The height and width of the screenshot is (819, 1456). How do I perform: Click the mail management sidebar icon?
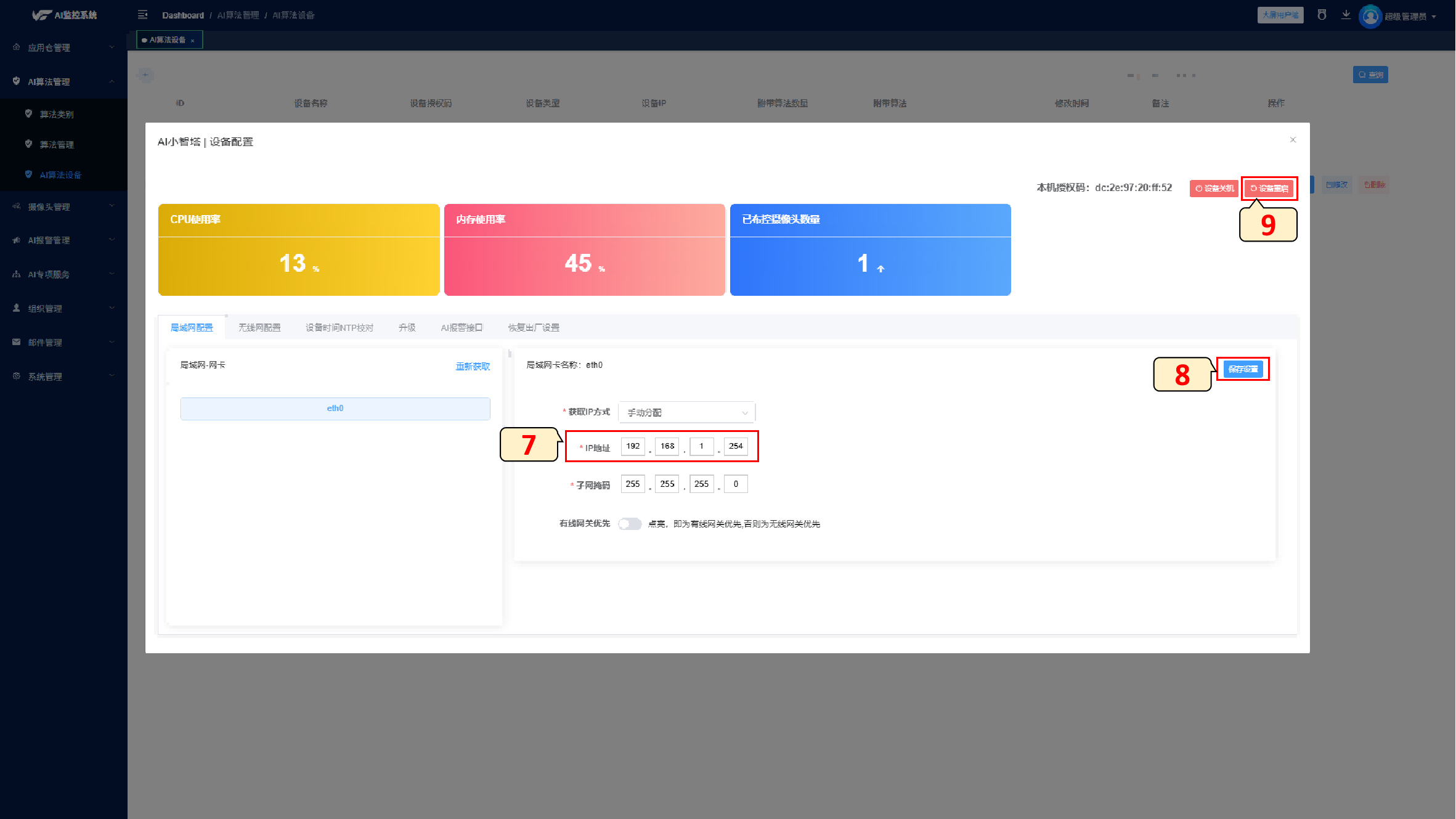[17, 342]
